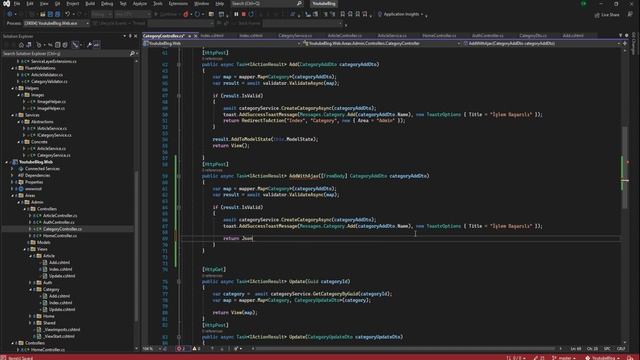Viewport: 640px width, 360px height.
Task: Select the YoutubeBlog.Web project node
Action: tap(36, 162)
